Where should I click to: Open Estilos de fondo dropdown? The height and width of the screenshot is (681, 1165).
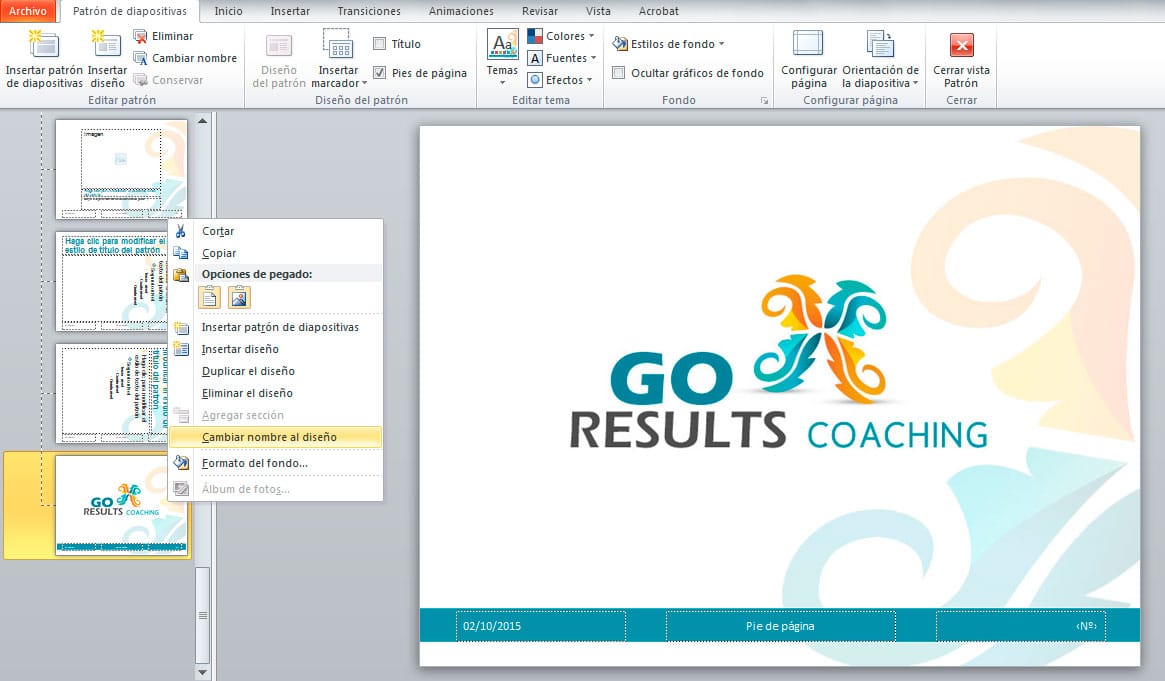click(x=668, y=44)
